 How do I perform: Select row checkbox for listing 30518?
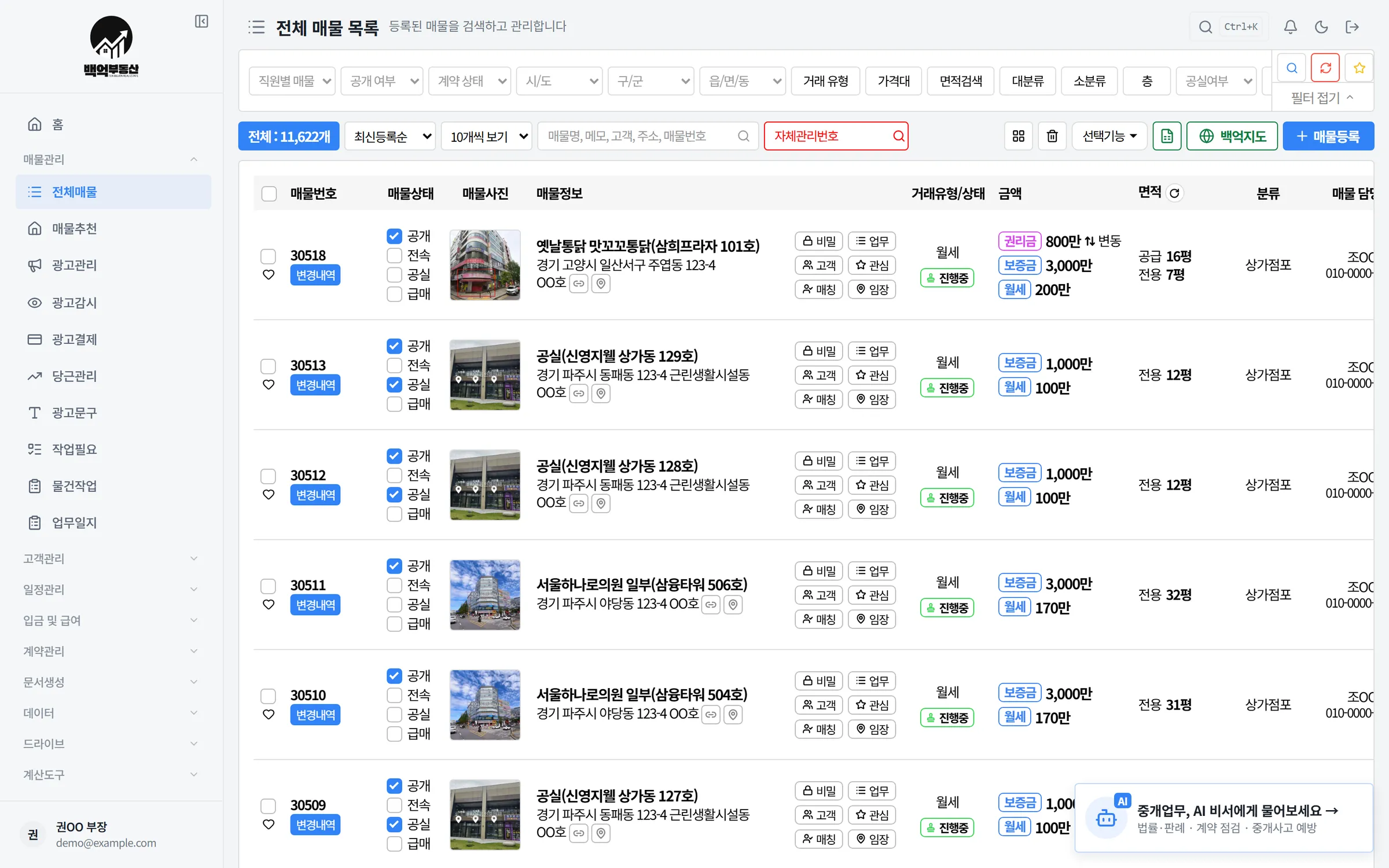(x=268, y=256)
